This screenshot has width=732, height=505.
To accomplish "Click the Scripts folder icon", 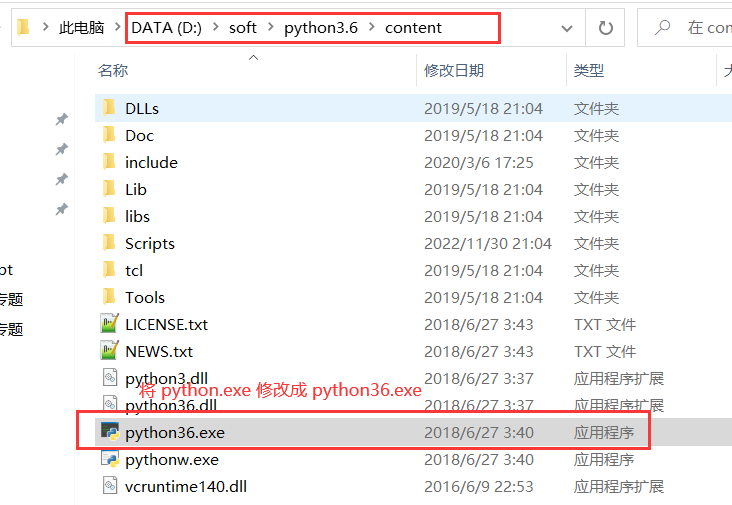I will [x=109, y=243].
